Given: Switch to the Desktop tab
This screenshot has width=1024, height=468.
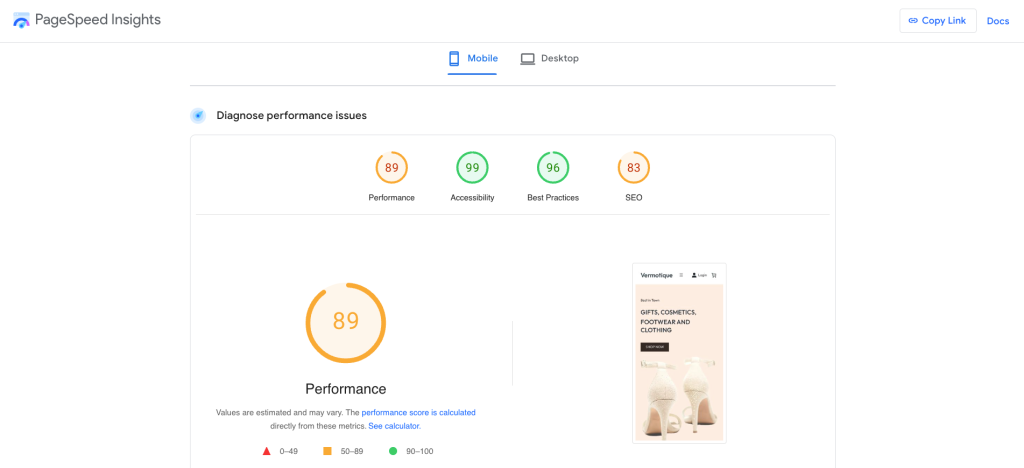Looking at the screenshot, I should [x=549, y=58].
